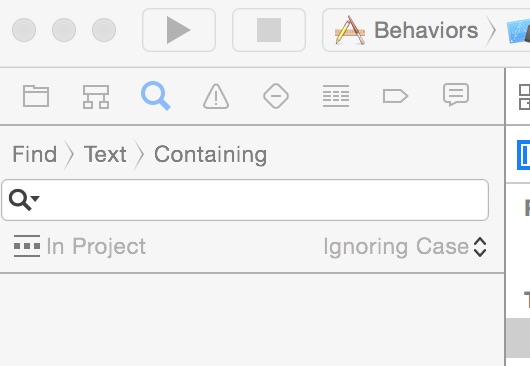
Task: Switch to the Test navigator diamond icon
Action: 276,96
